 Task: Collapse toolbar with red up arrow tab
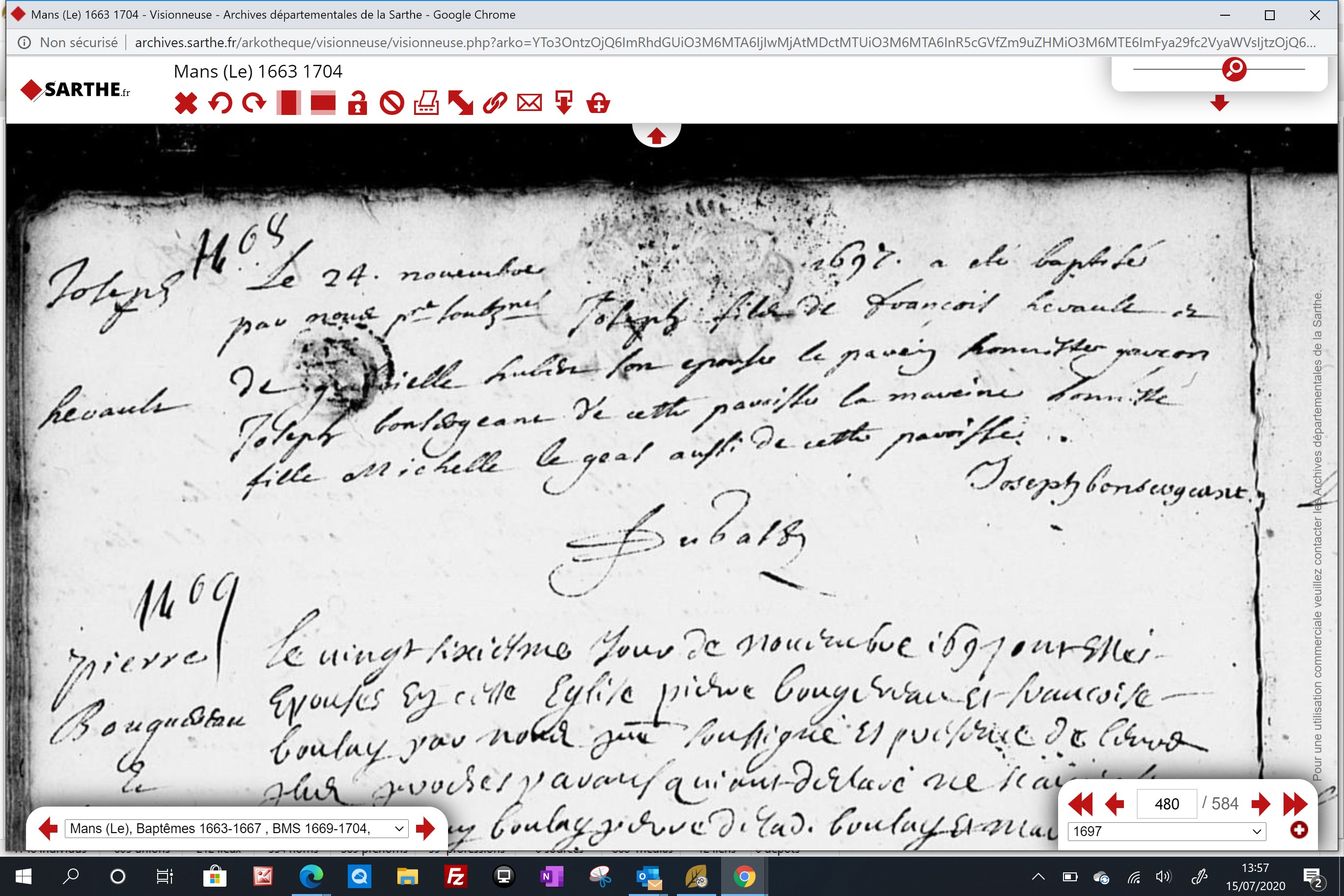(657, 136)
